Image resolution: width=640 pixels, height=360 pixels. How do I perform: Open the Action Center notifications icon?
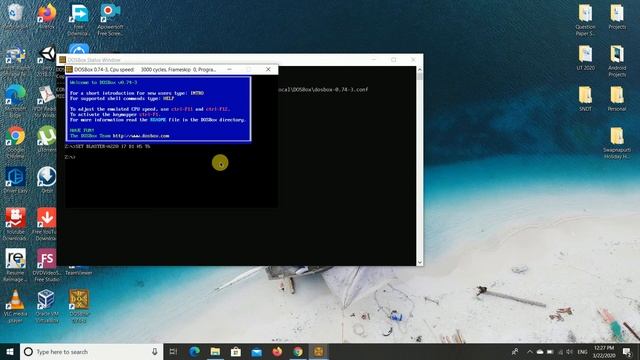coord(627,351)
